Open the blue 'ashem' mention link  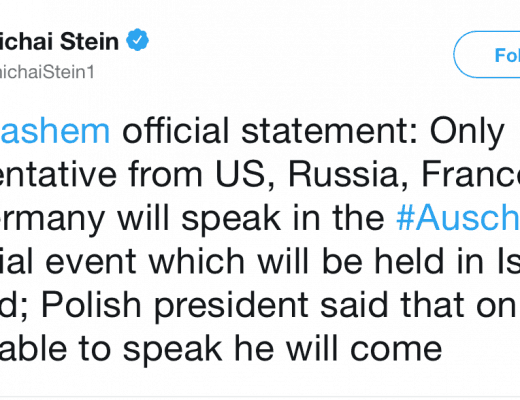55,131
